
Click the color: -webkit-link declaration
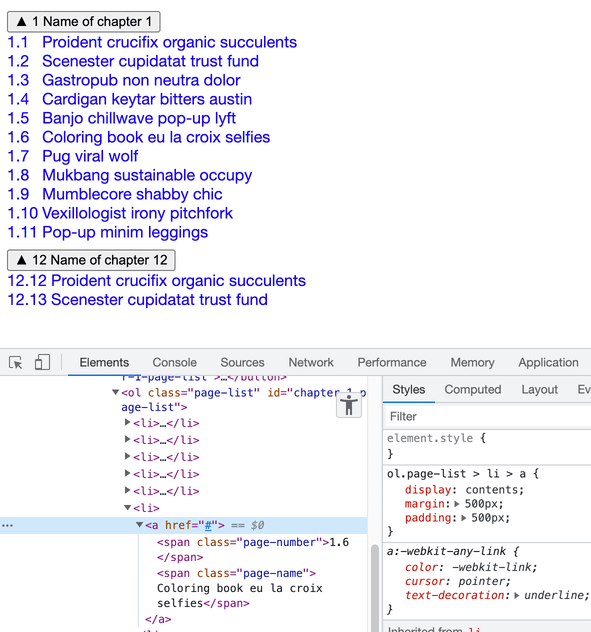click(x=471, y=568)
